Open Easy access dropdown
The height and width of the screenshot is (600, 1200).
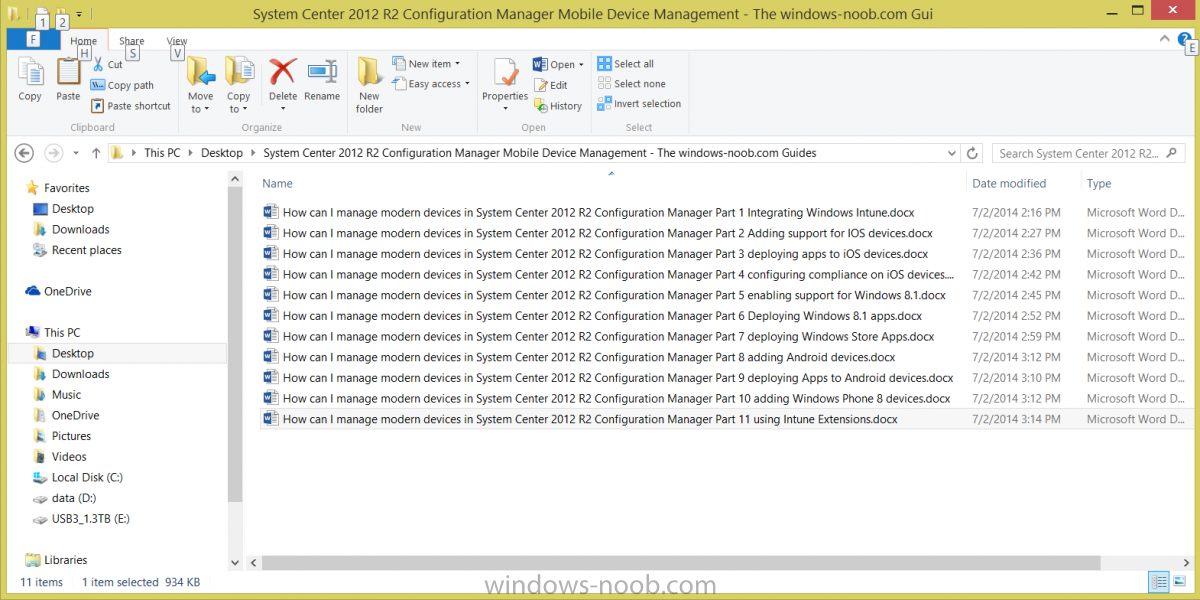[x=429, y=84]
